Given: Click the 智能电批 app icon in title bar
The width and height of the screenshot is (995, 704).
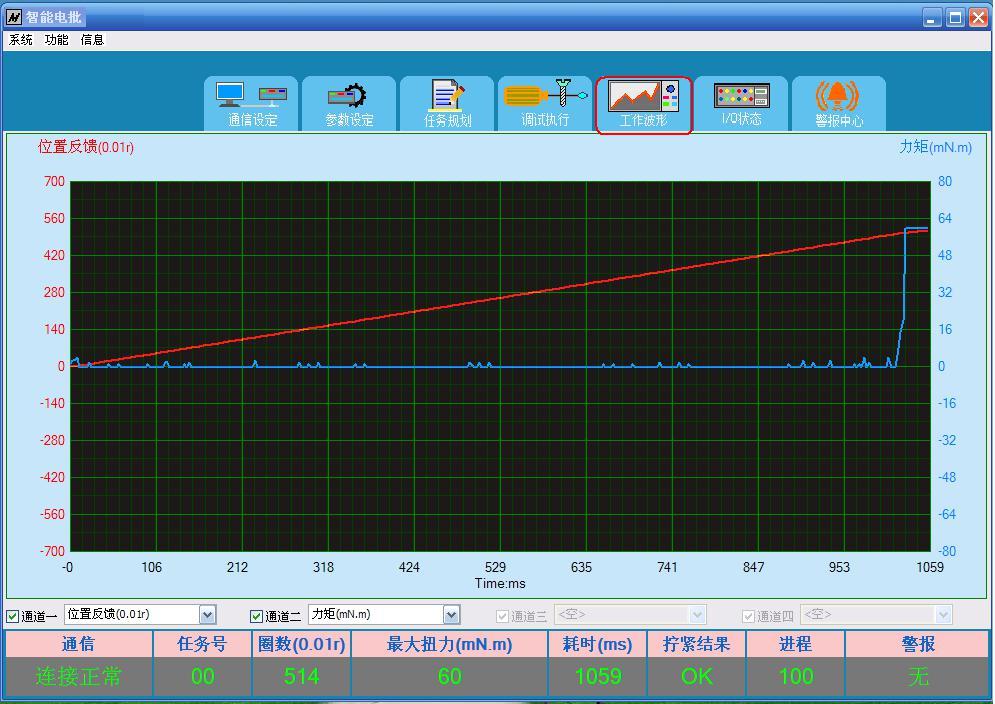Looking at the screenshot, I should coord(13,17).
